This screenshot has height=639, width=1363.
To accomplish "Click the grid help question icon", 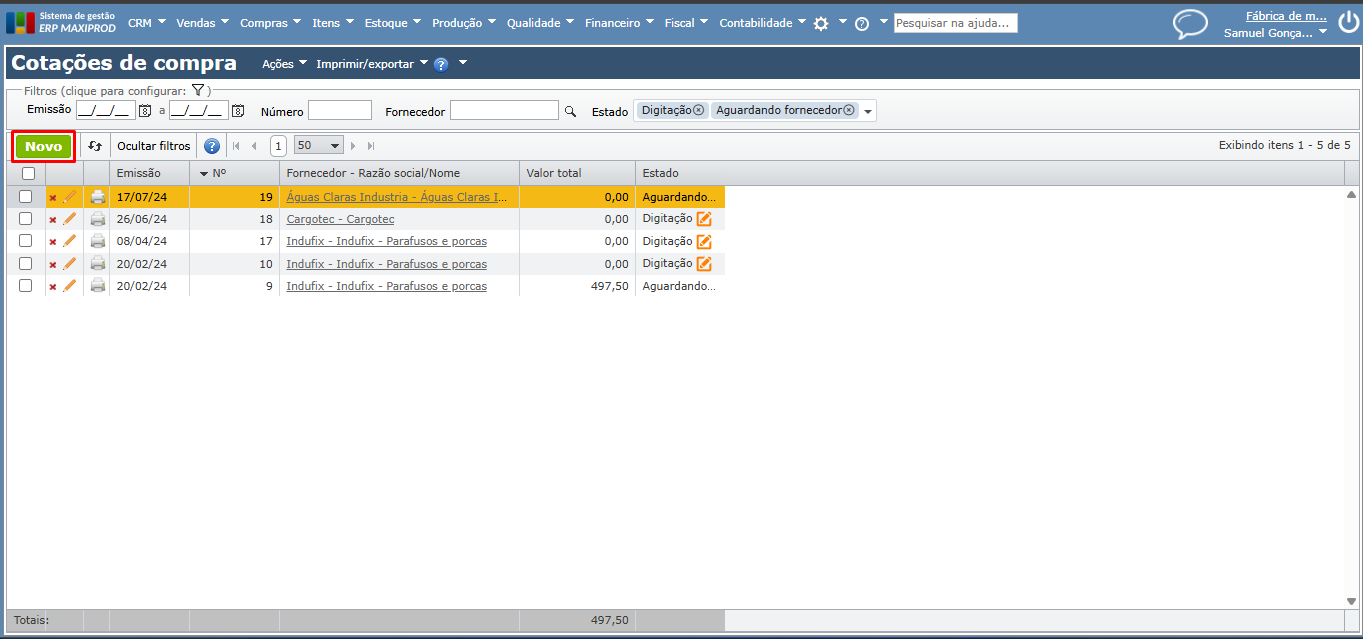I will click(212, 146).
